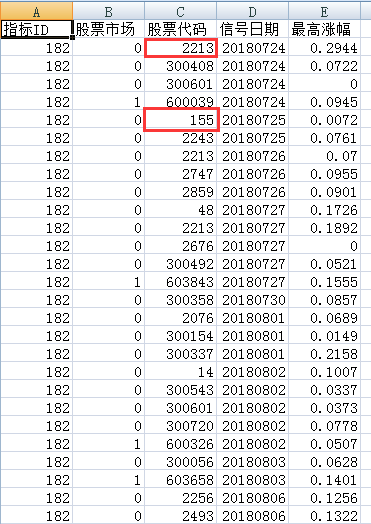Click the 信号日期 header cell

(252, 29)
